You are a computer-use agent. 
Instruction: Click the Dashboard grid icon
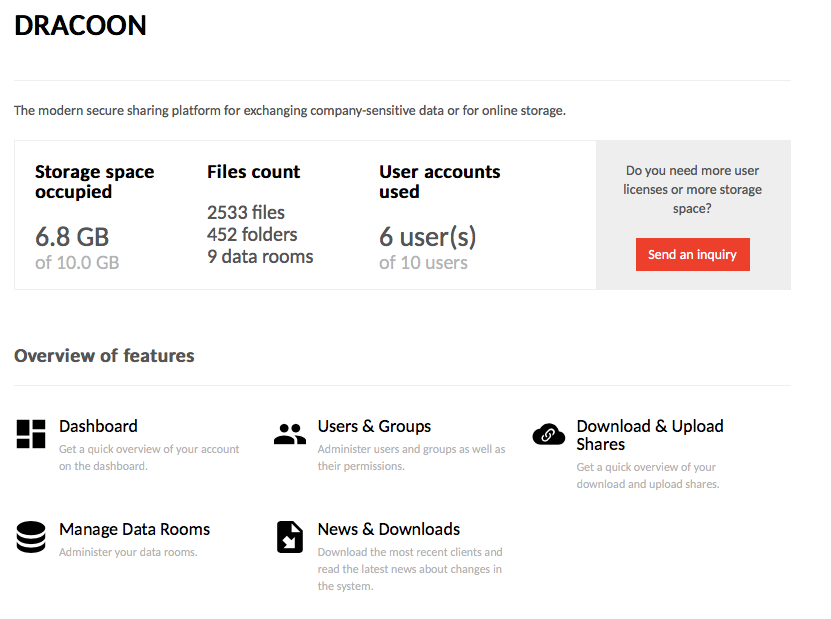coord(31,434)
